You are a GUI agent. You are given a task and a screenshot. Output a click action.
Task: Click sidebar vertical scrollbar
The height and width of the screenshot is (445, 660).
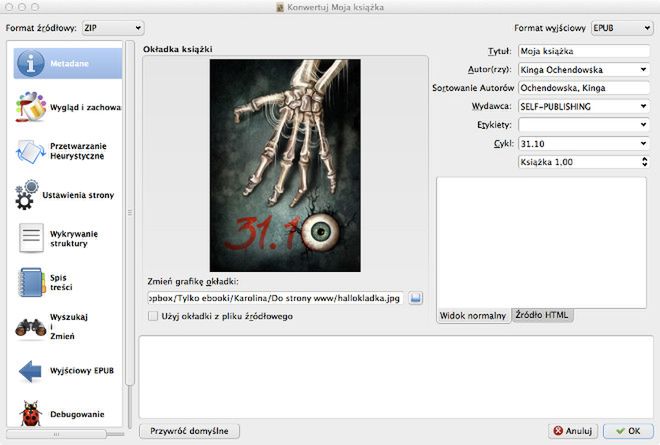pyautogui.click(x=130, y=213)
